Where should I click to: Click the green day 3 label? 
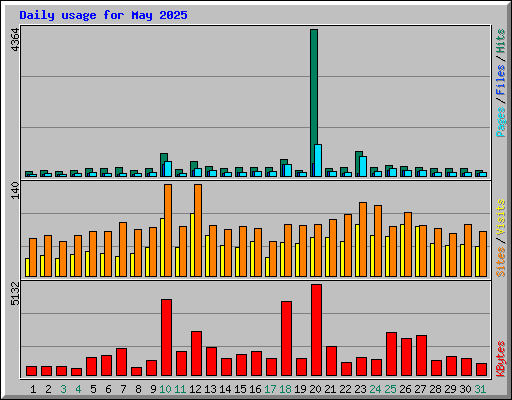pyautogui.click(x=63, y=389)
